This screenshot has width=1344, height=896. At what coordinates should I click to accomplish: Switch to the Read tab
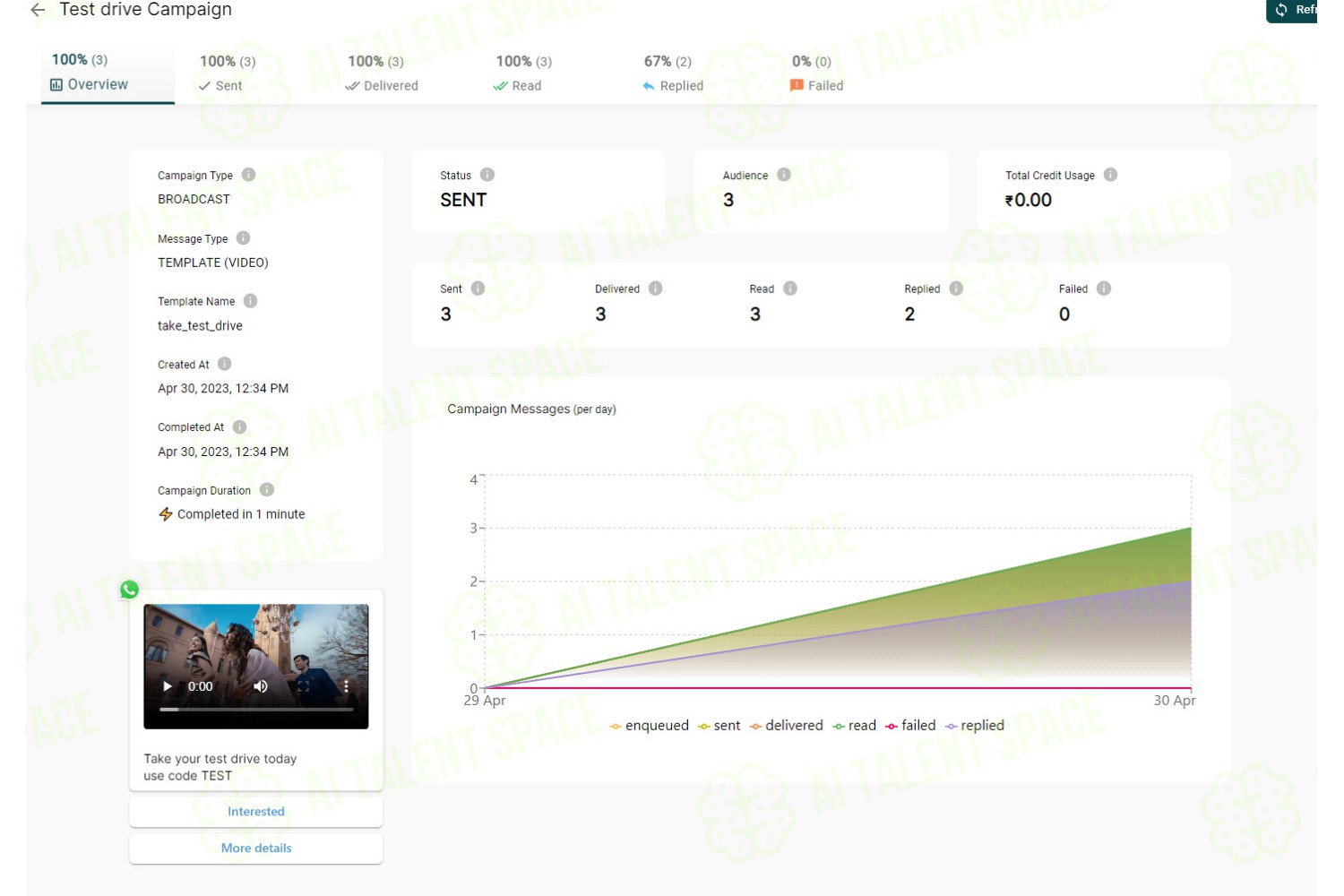point(523,73)
